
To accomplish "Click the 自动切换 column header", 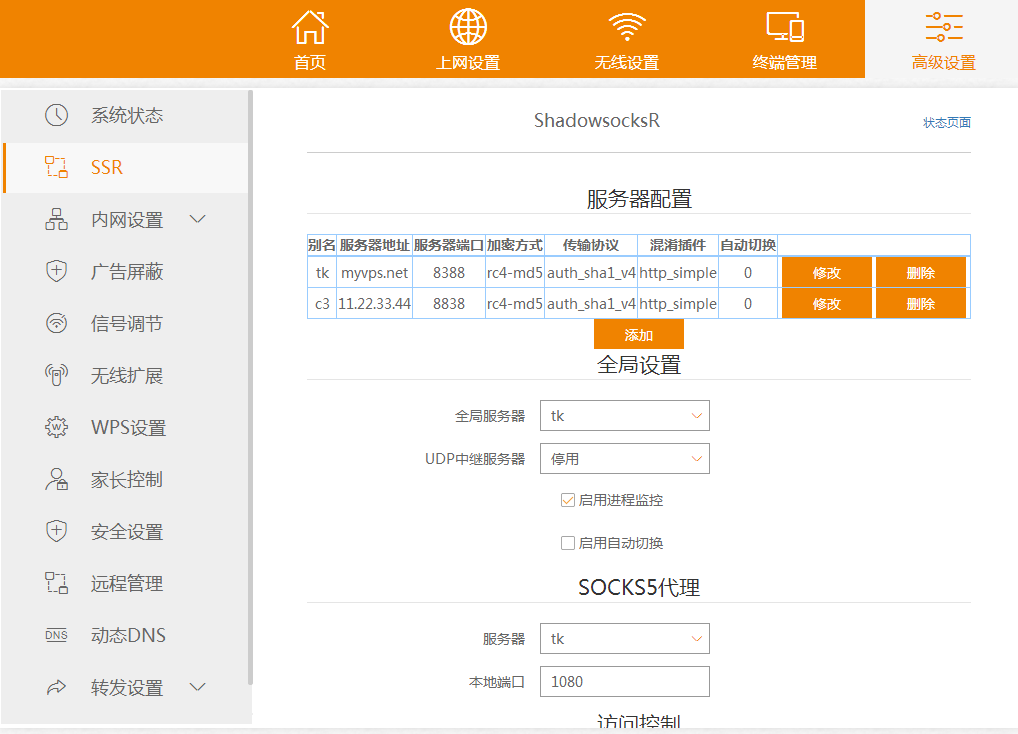I will [748, 245].
